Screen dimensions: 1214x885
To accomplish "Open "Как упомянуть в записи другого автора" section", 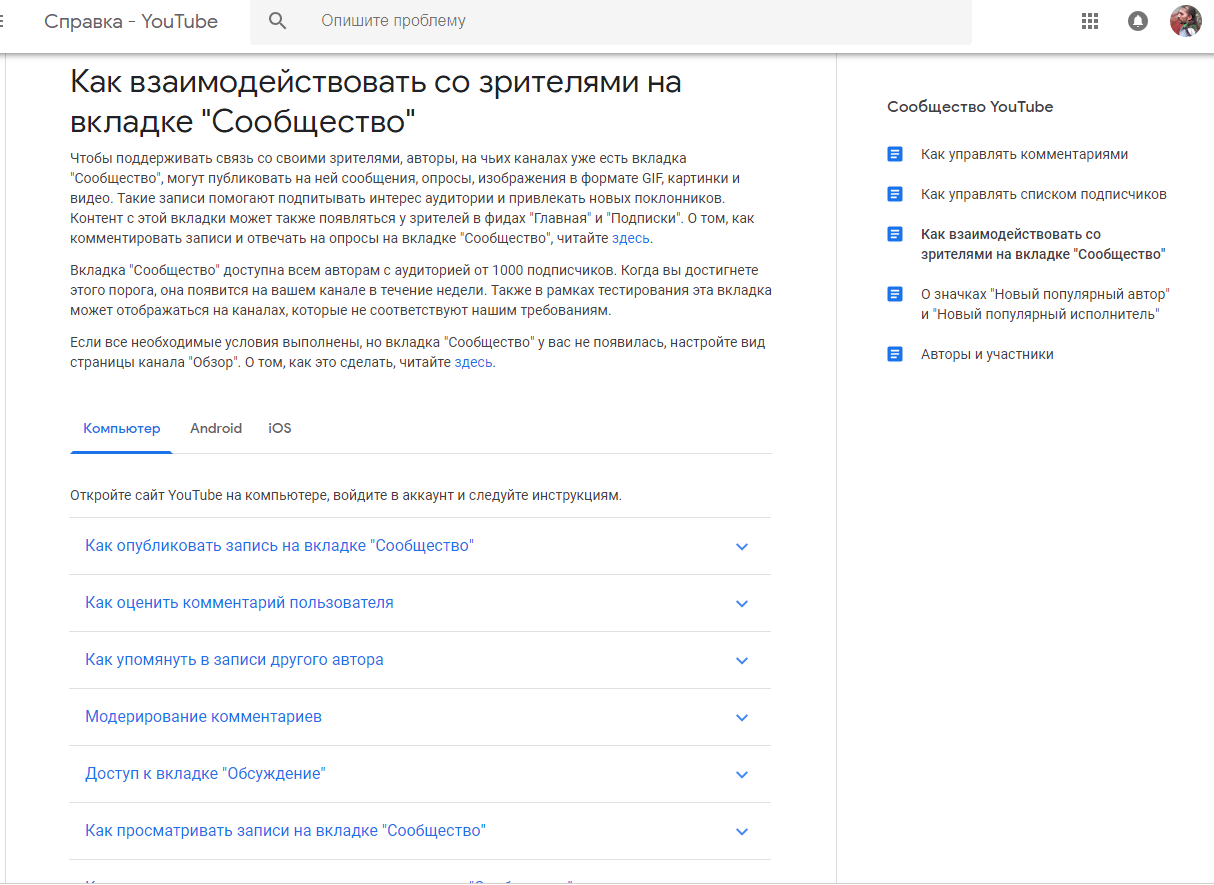I will tap(234, 660).
